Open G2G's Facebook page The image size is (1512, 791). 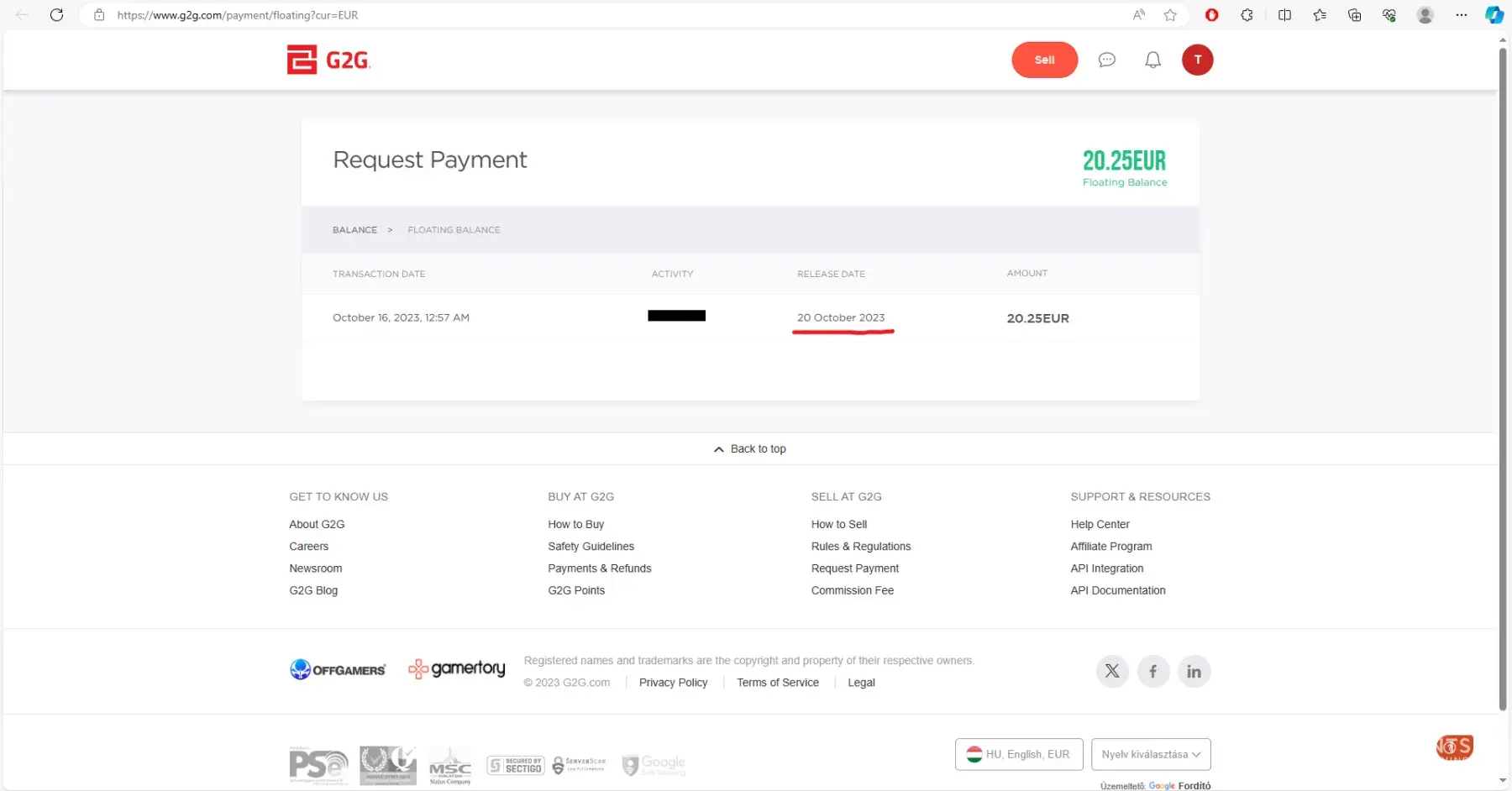click(x=1152, y=671)
